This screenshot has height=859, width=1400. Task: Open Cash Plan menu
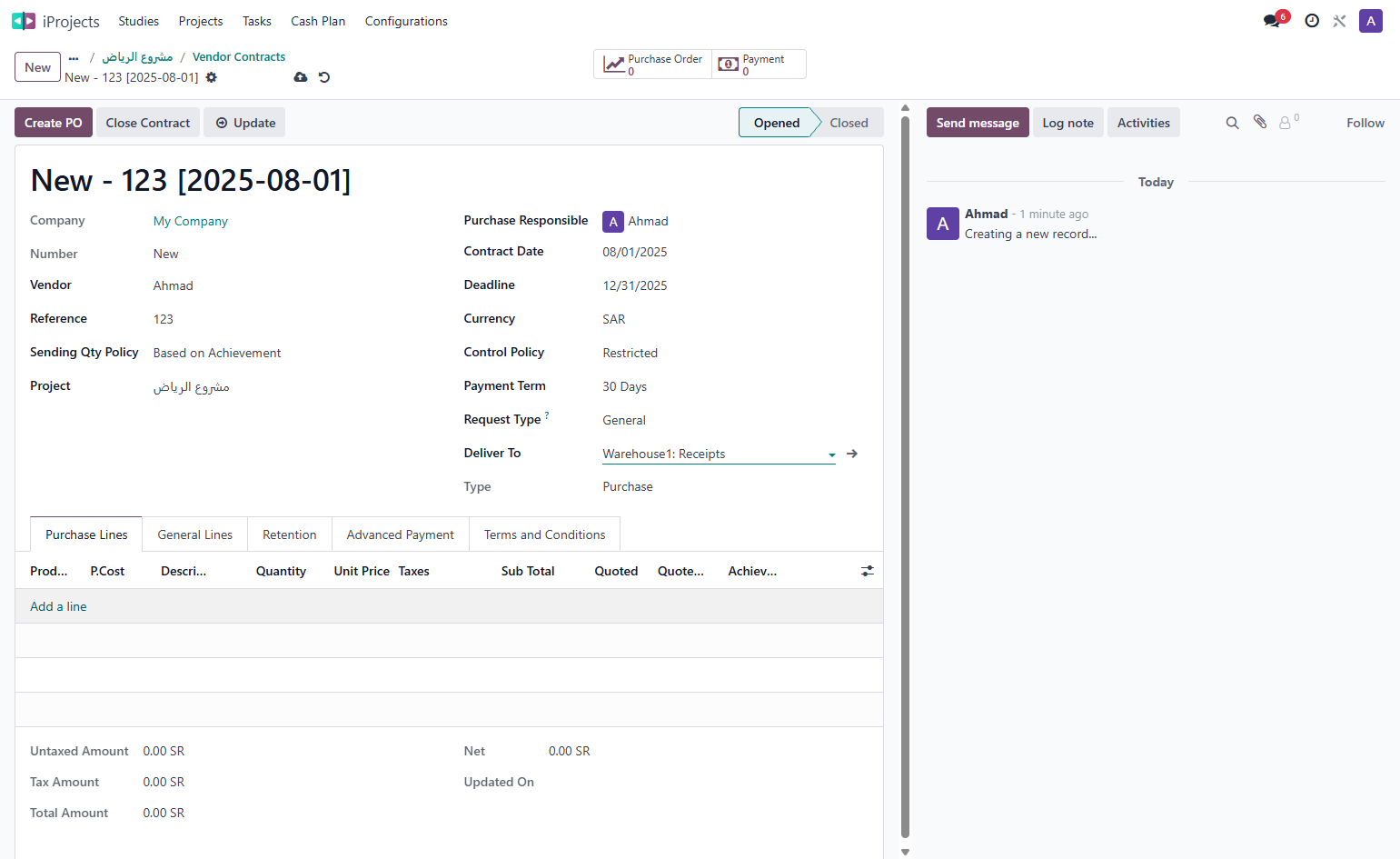pyautogui.click(x=318, y=21)
